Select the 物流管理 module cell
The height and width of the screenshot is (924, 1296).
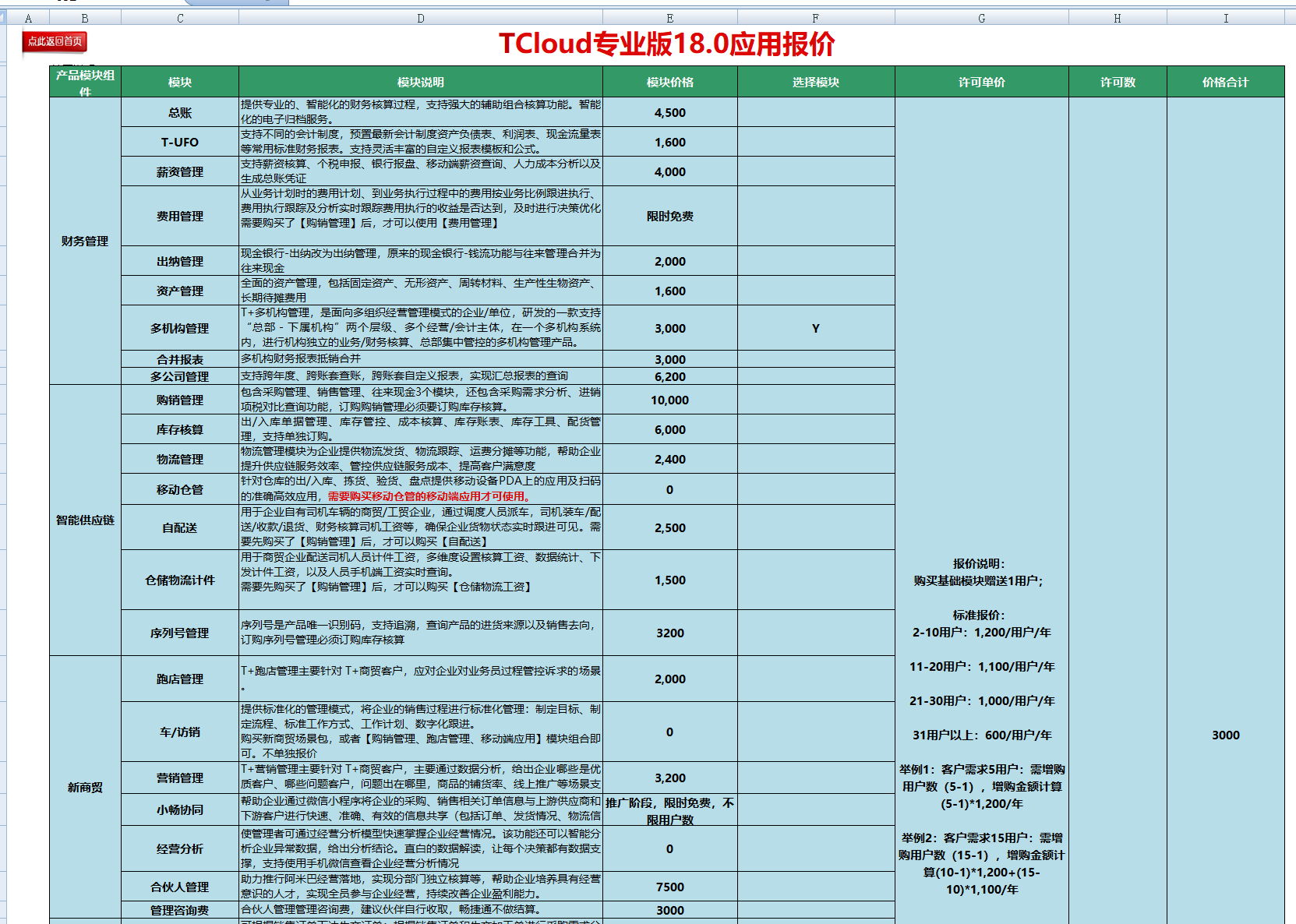180,459
